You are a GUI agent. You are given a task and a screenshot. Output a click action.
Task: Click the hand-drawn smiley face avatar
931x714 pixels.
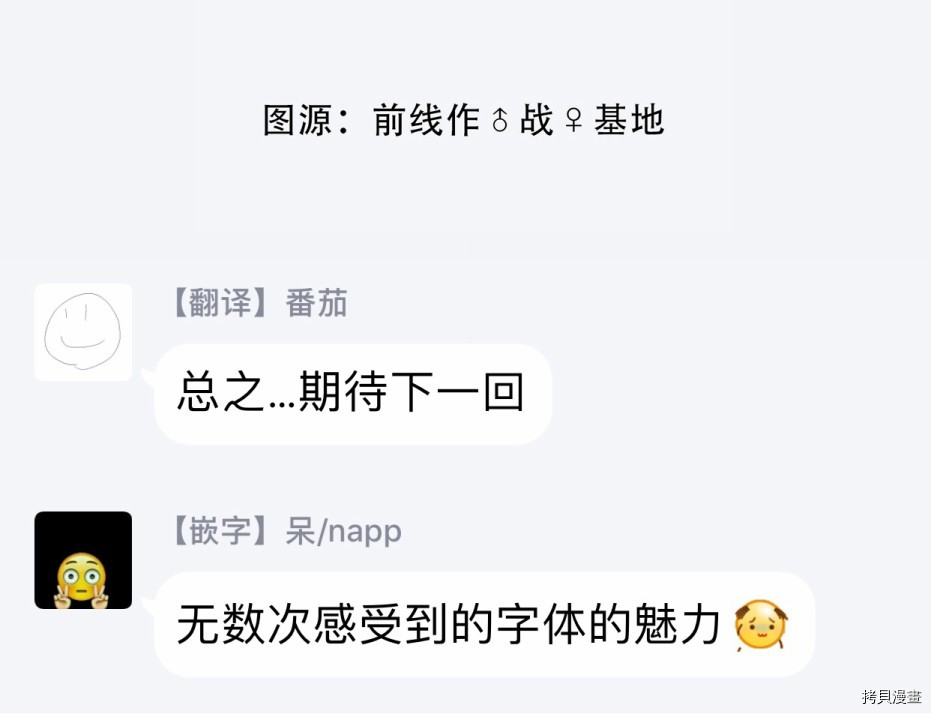(x=83, y=332)
